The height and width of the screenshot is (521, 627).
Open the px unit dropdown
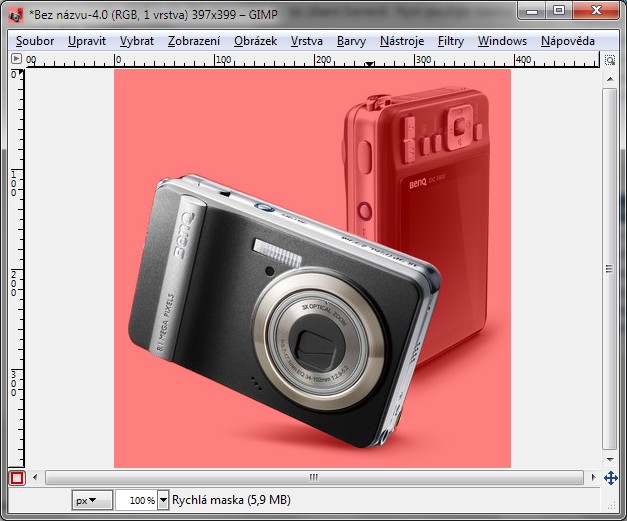coord(92,500)
